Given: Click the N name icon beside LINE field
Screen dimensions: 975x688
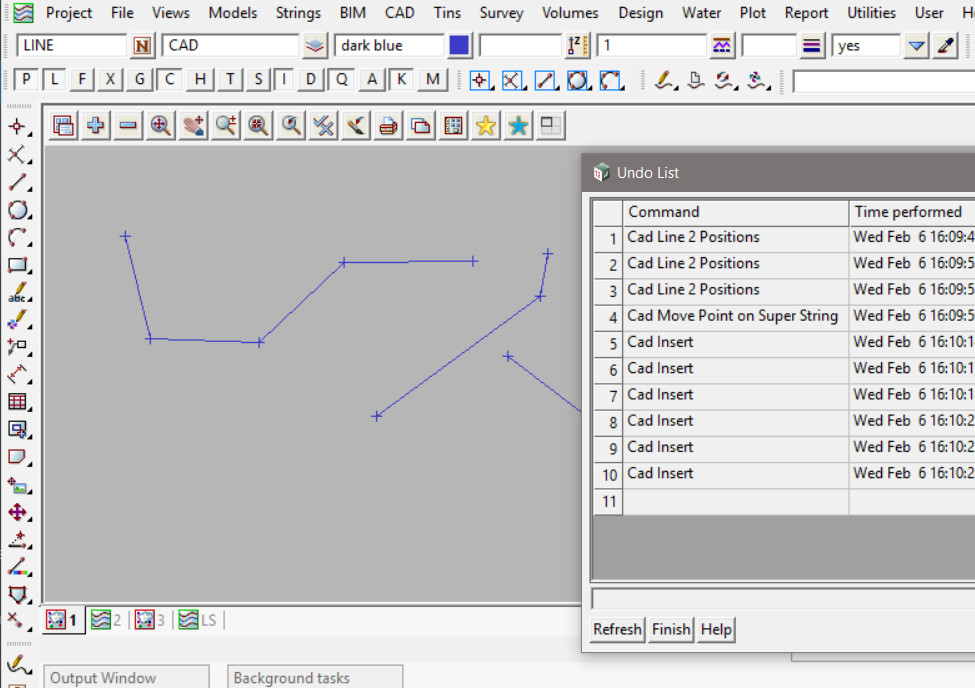Looking at the screenshot, I should [x=142, y=46].
